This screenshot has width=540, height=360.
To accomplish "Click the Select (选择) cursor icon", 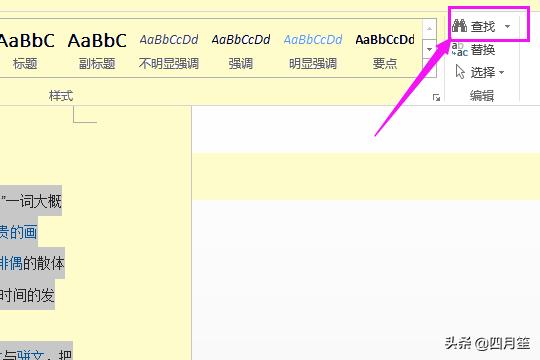I will (460, 72).
